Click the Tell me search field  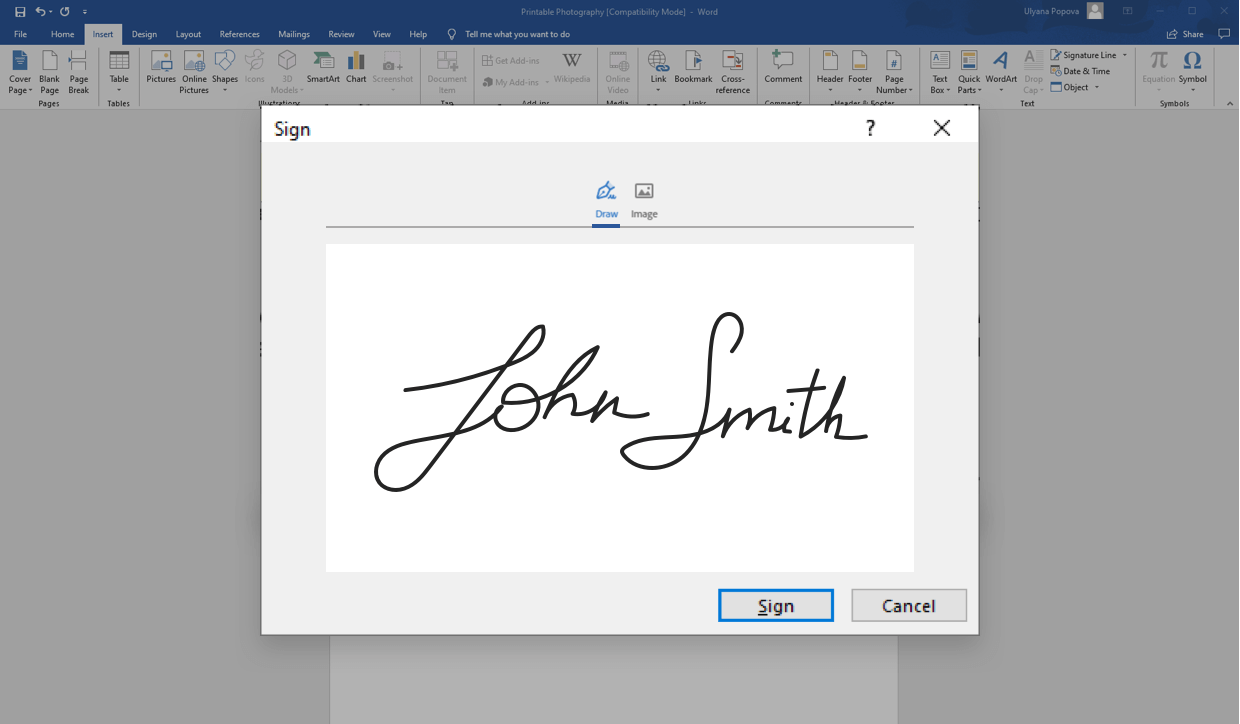[517, 34]
